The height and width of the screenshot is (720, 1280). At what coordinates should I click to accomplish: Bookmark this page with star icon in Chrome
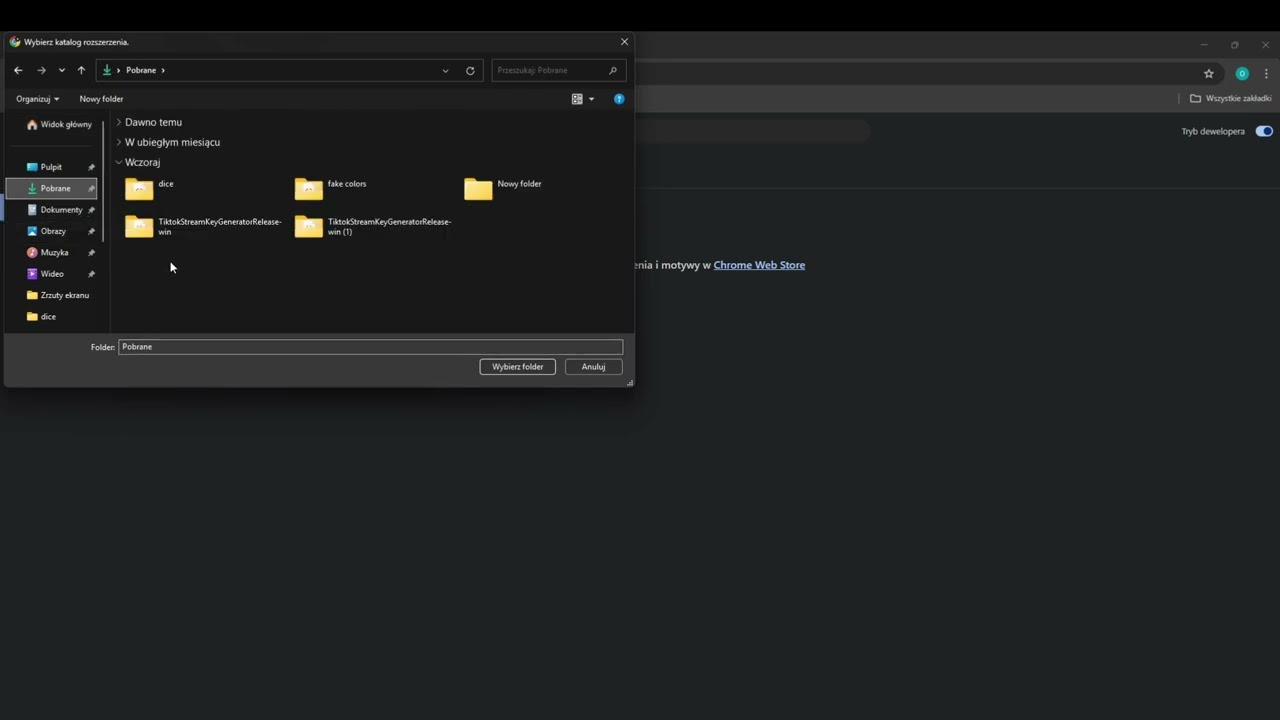coord(1209,73)
